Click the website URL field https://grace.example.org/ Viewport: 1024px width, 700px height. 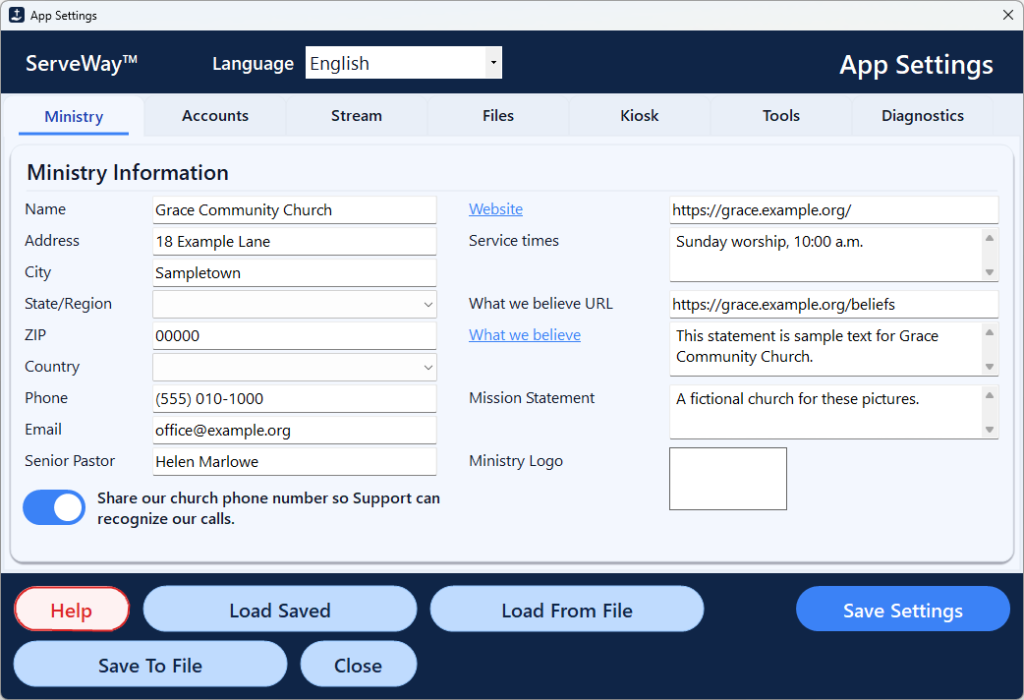coord(834,210)
